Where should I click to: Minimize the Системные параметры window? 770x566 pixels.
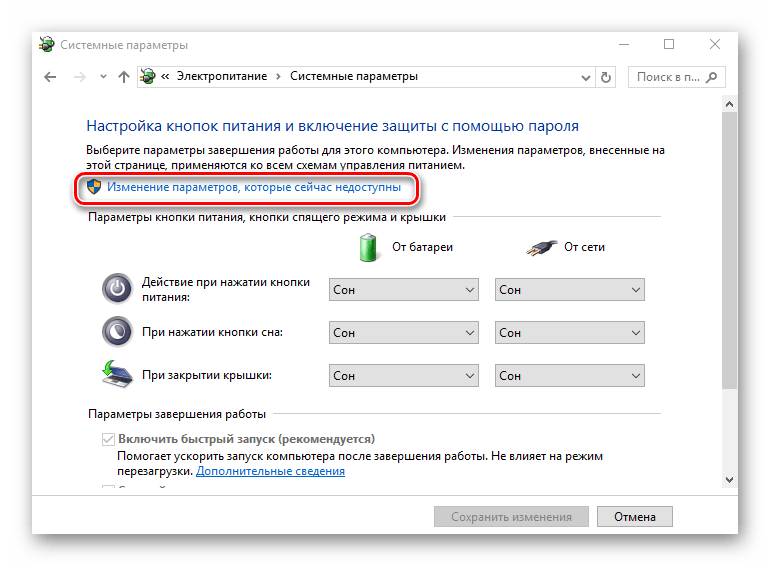[624, 44]
